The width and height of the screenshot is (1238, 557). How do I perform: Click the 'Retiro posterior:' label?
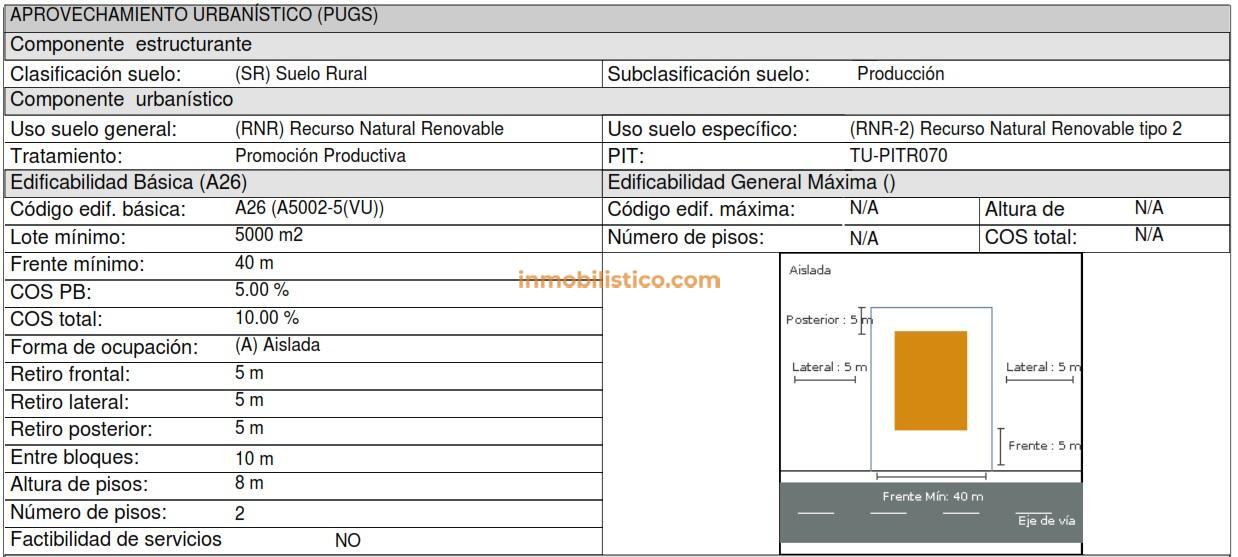(81, 430)
